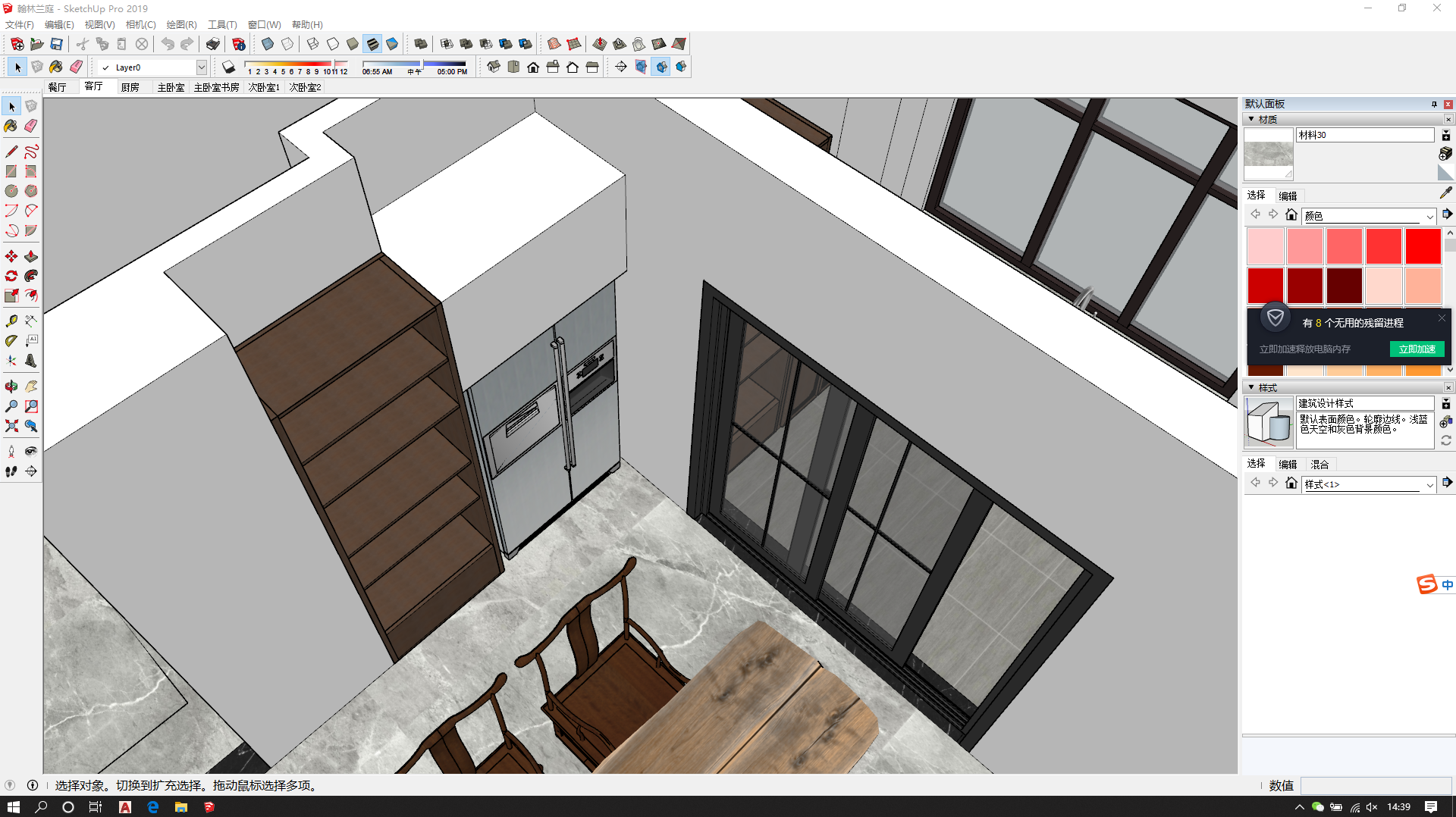Open the 样式<1> styles collection dropdown
This screenshot has height=817, width=1456.
[1429, 484]
